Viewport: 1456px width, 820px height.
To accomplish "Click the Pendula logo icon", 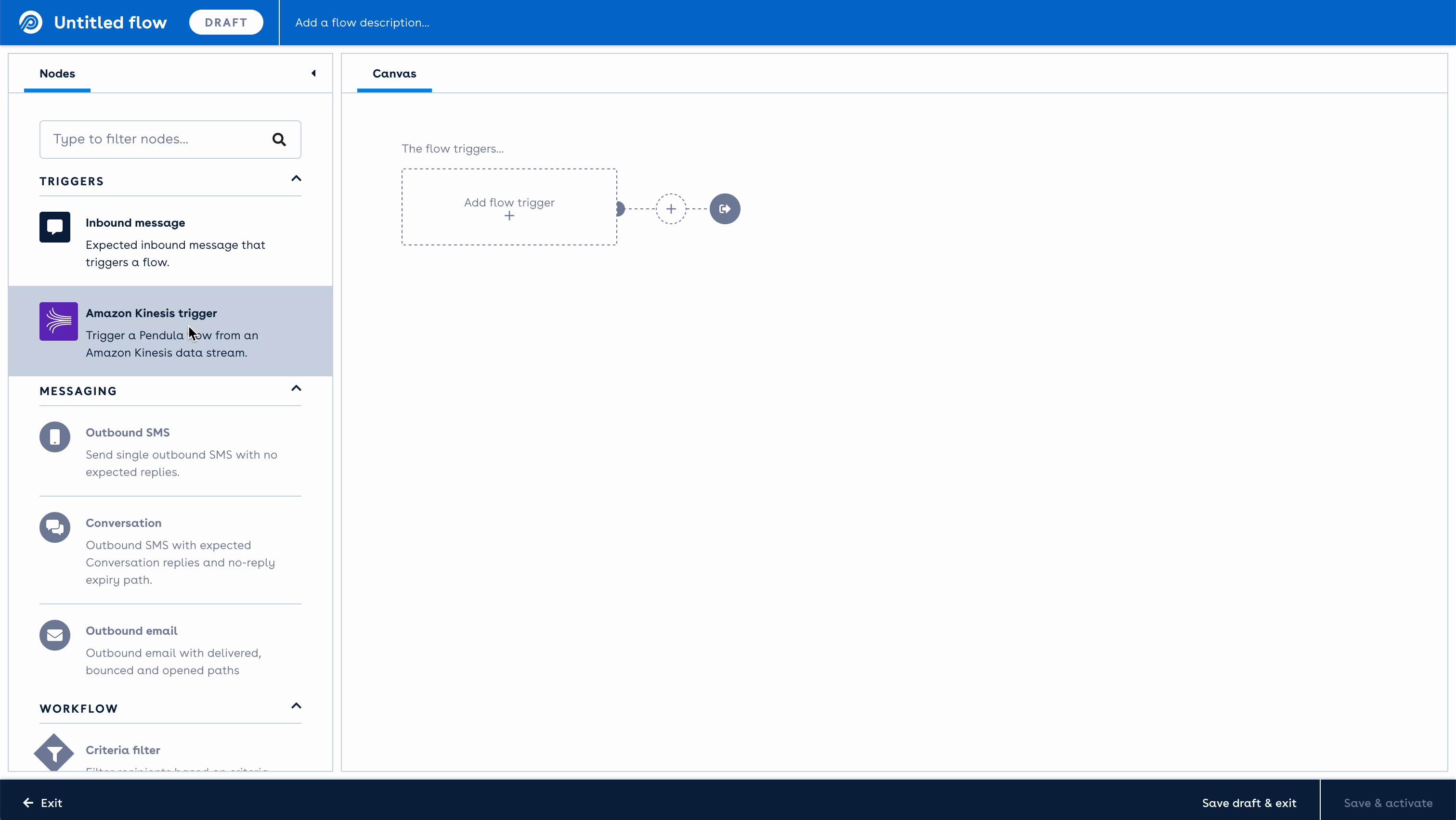I will click(x=30, y=23).
